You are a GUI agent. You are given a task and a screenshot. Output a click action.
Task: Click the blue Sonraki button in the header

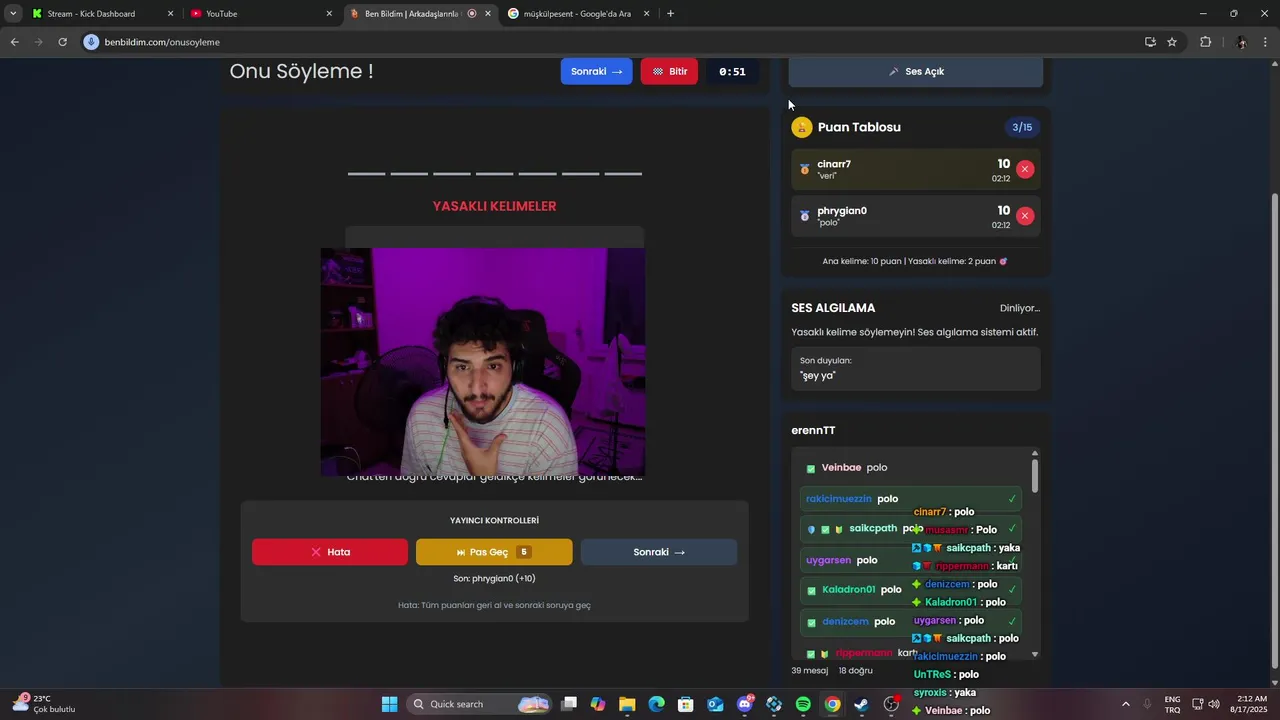coord(596,72)
